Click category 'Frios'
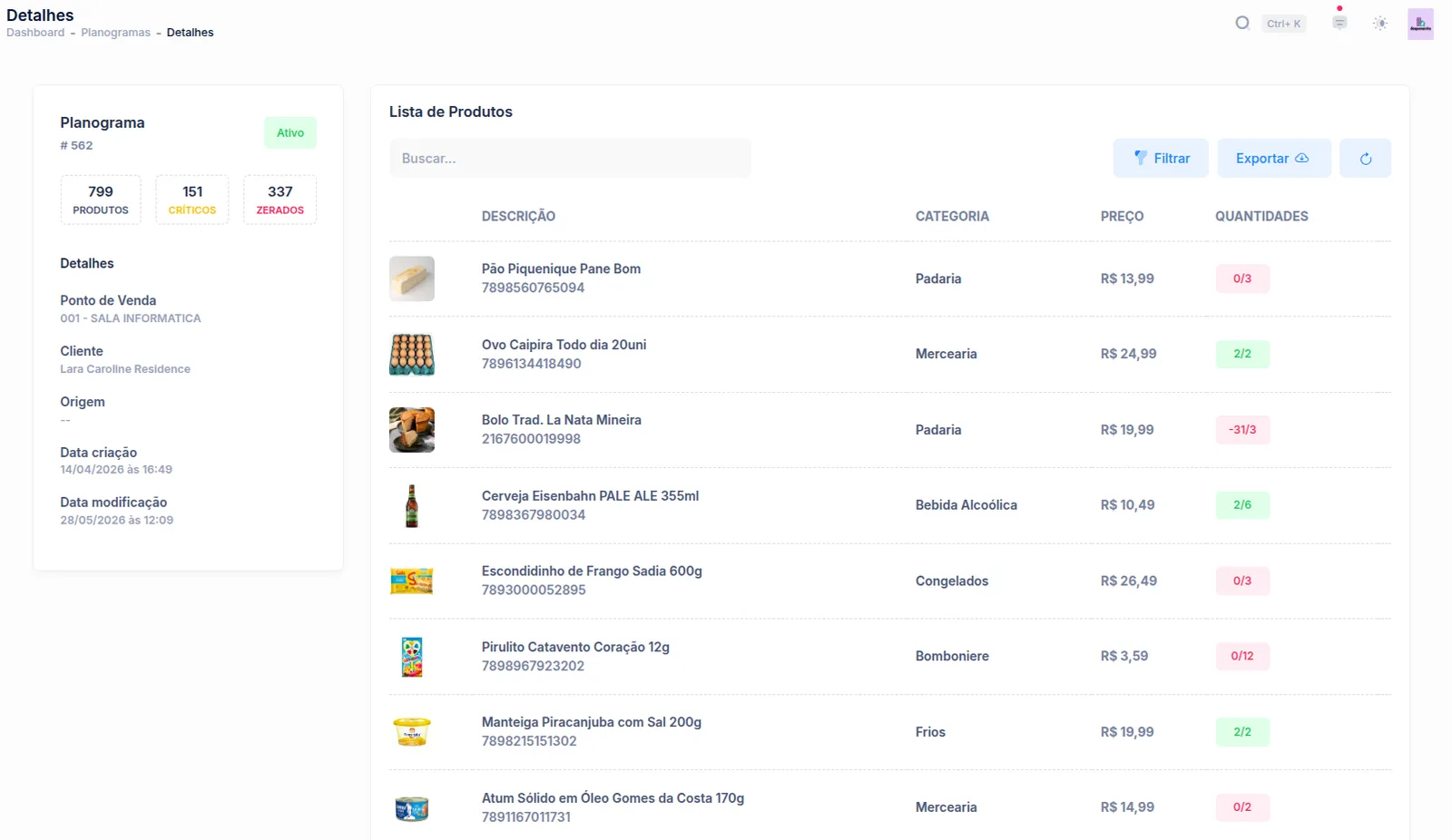1452x840 pixels. (x=930, y=732)
